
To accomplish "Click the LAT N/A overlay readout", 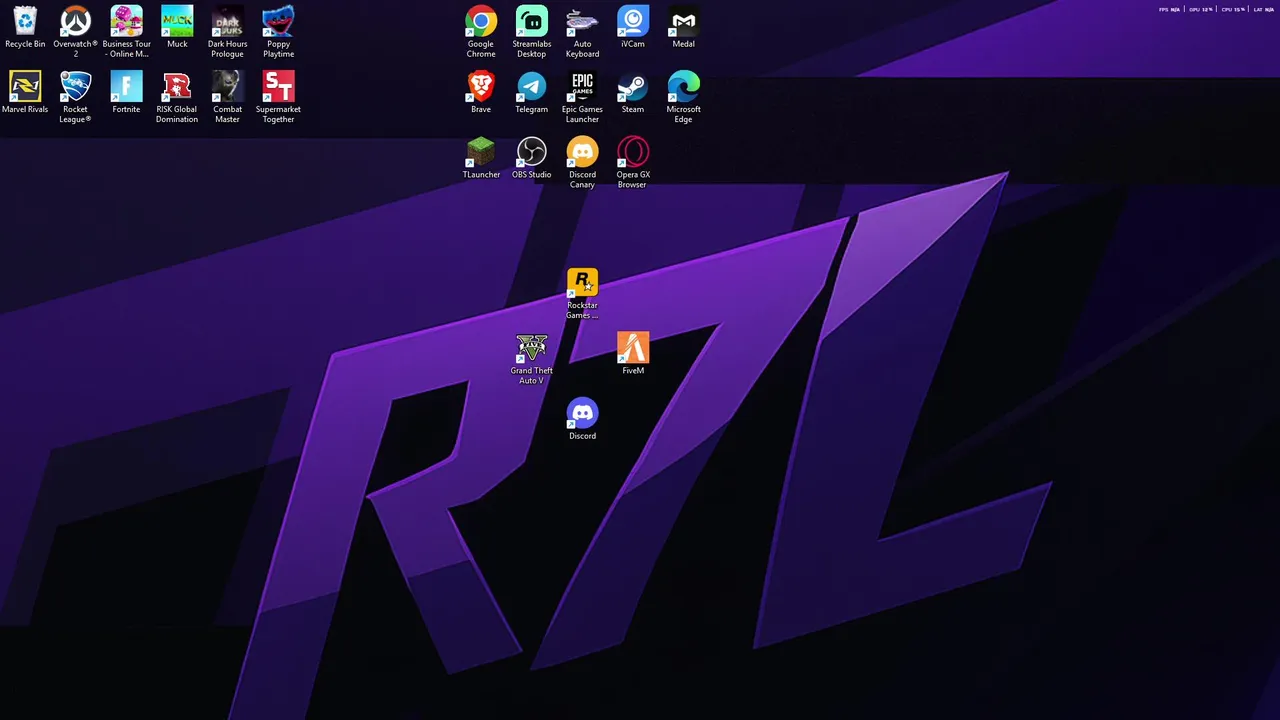I will 1263,9.
